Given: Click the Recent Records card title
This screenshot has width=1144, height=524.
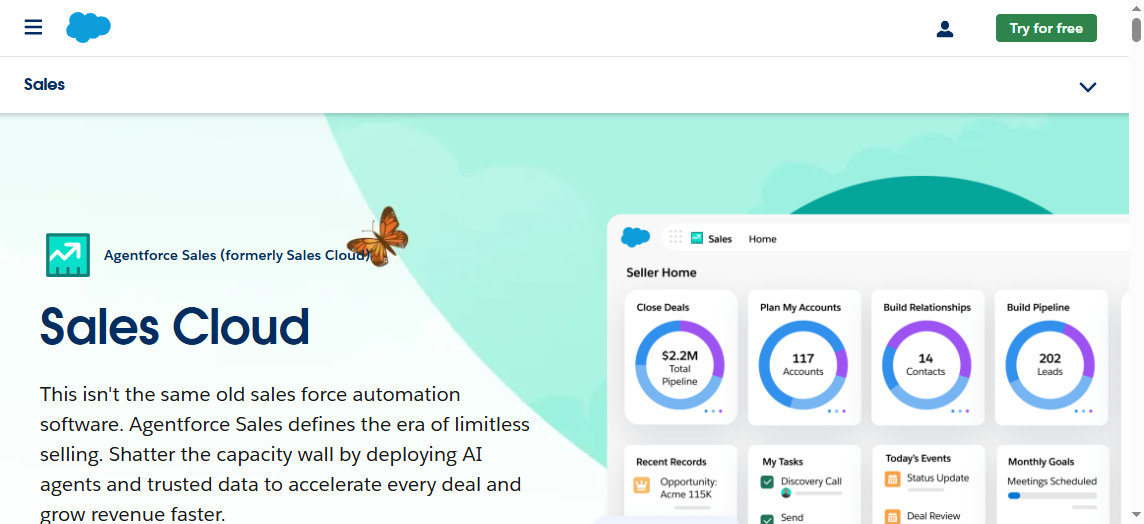Looking at the screenshot, I should [671, 462].
